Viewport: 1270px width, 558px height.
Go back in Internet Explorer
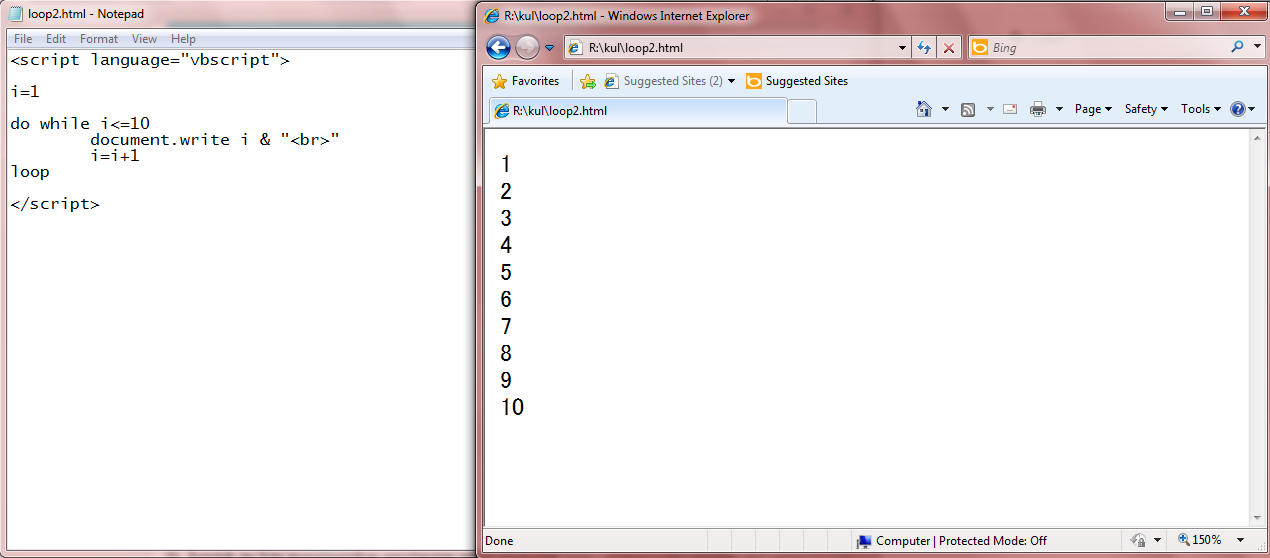coord(498,47)
